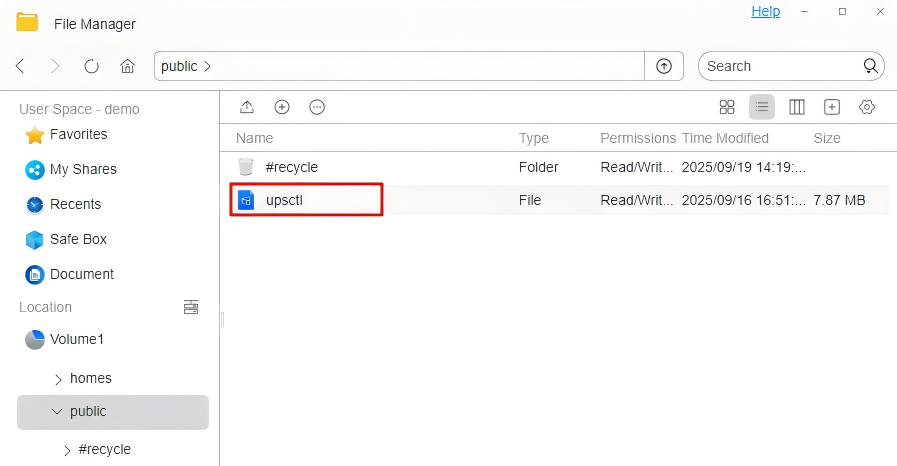Select the public tree item
Image resolution: width=897 pixels, height=466 pixels.
[113, 412]
